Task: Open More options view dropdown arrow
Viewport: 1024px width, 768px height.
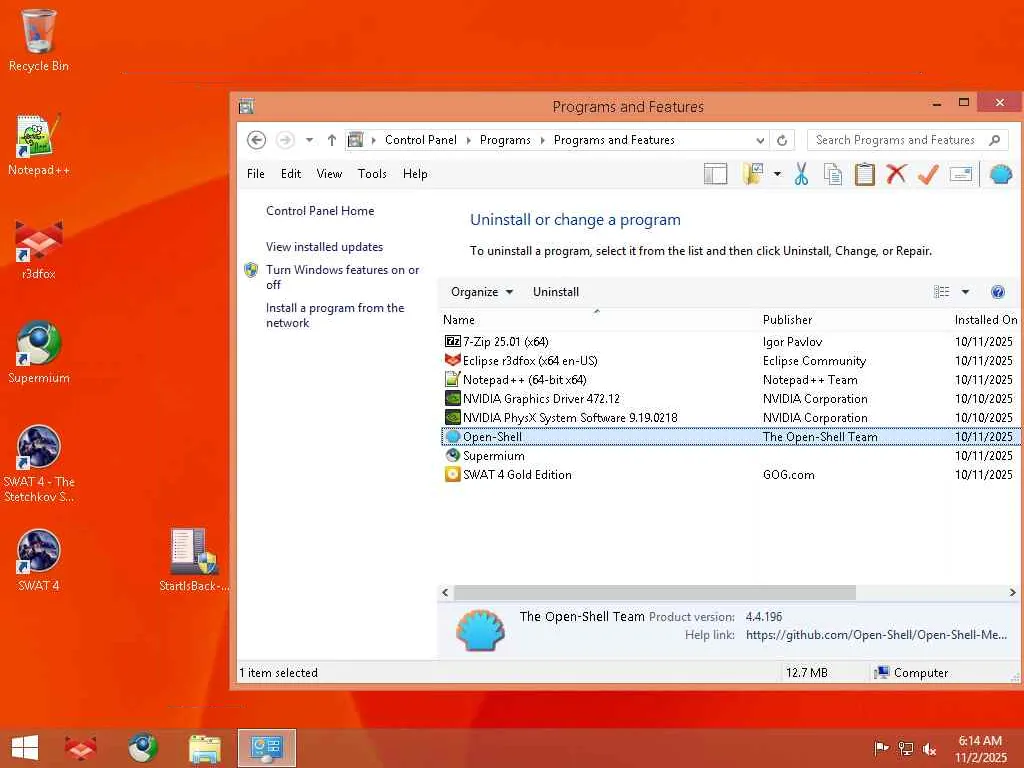Action: pos(965,292)
